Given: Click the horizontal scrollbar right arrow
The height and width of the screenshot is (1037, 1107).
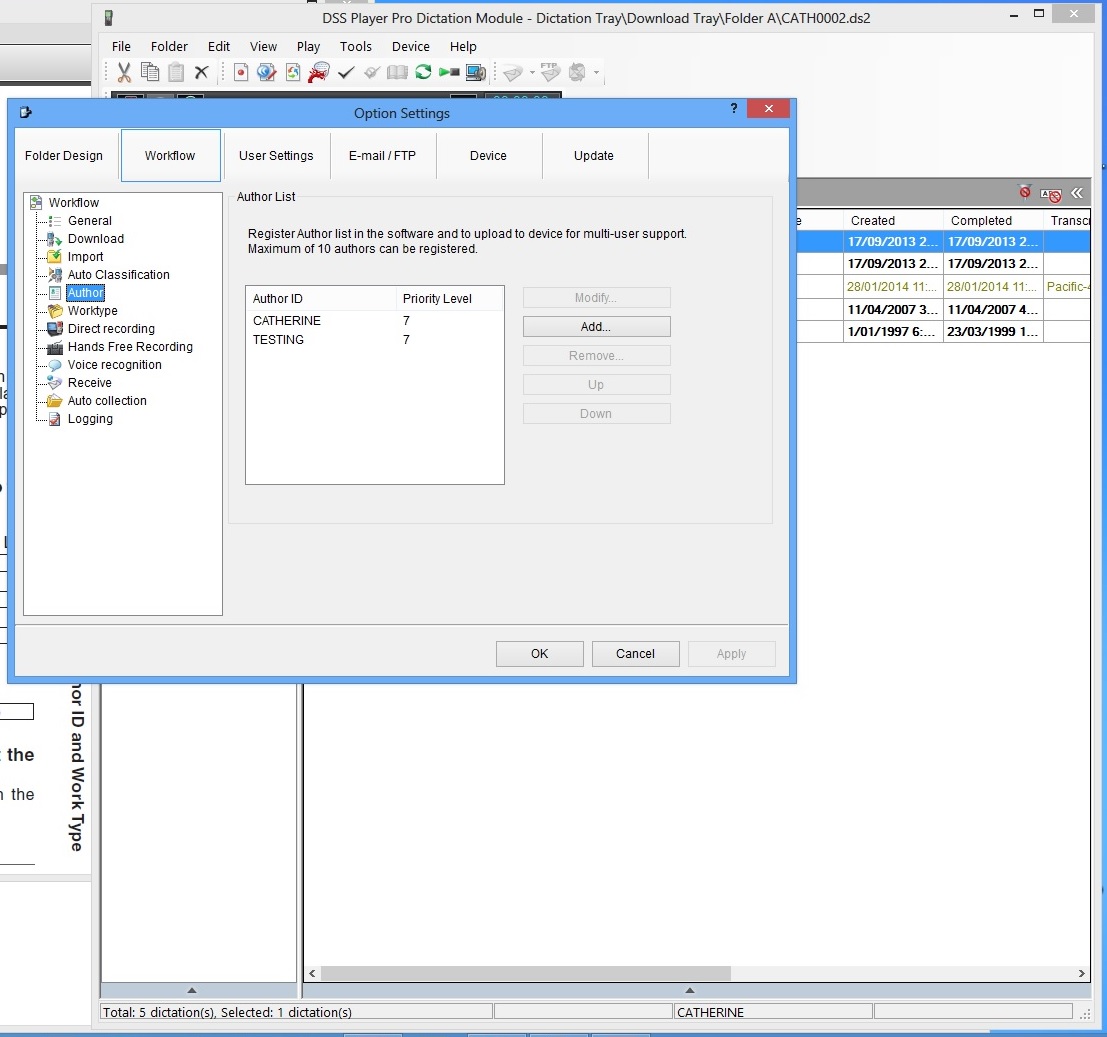Looking at the screenshot, I should point(1081,973).
